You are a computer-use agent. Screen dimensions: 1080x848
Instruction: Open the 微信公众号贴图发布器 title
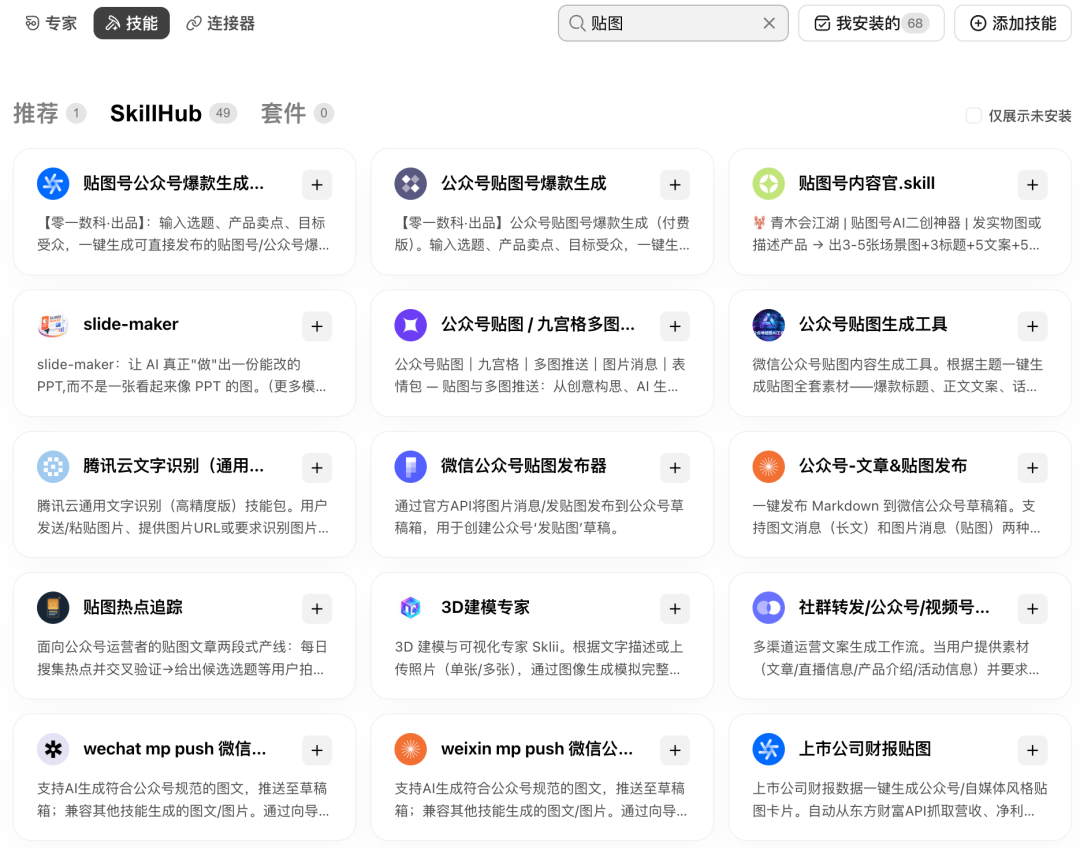(x=523, y=466)
